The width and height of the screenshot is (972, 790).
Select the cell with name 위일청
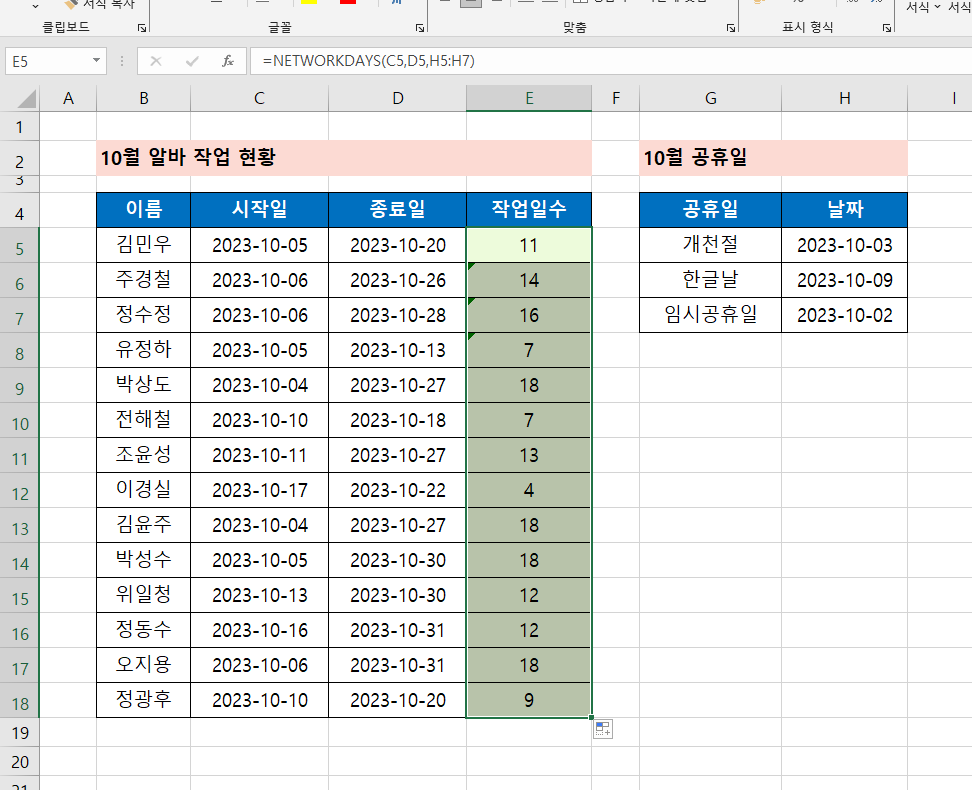tap(144, 595)
